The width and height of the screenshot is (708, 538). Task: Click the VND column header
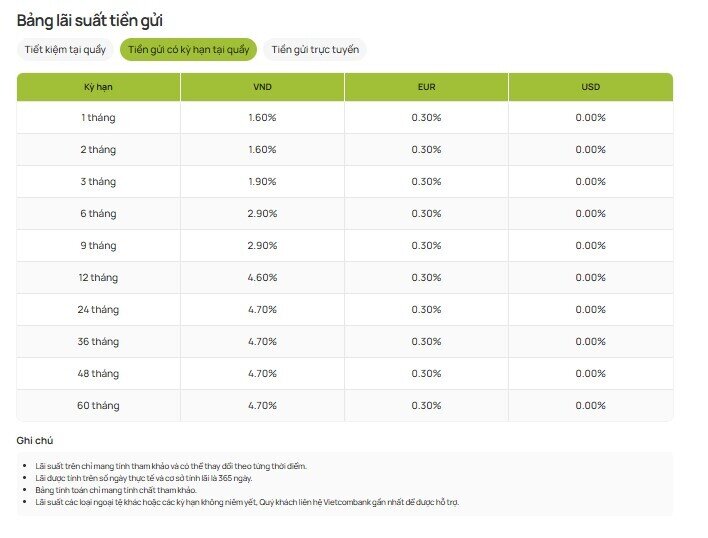[x=262, y=87]
